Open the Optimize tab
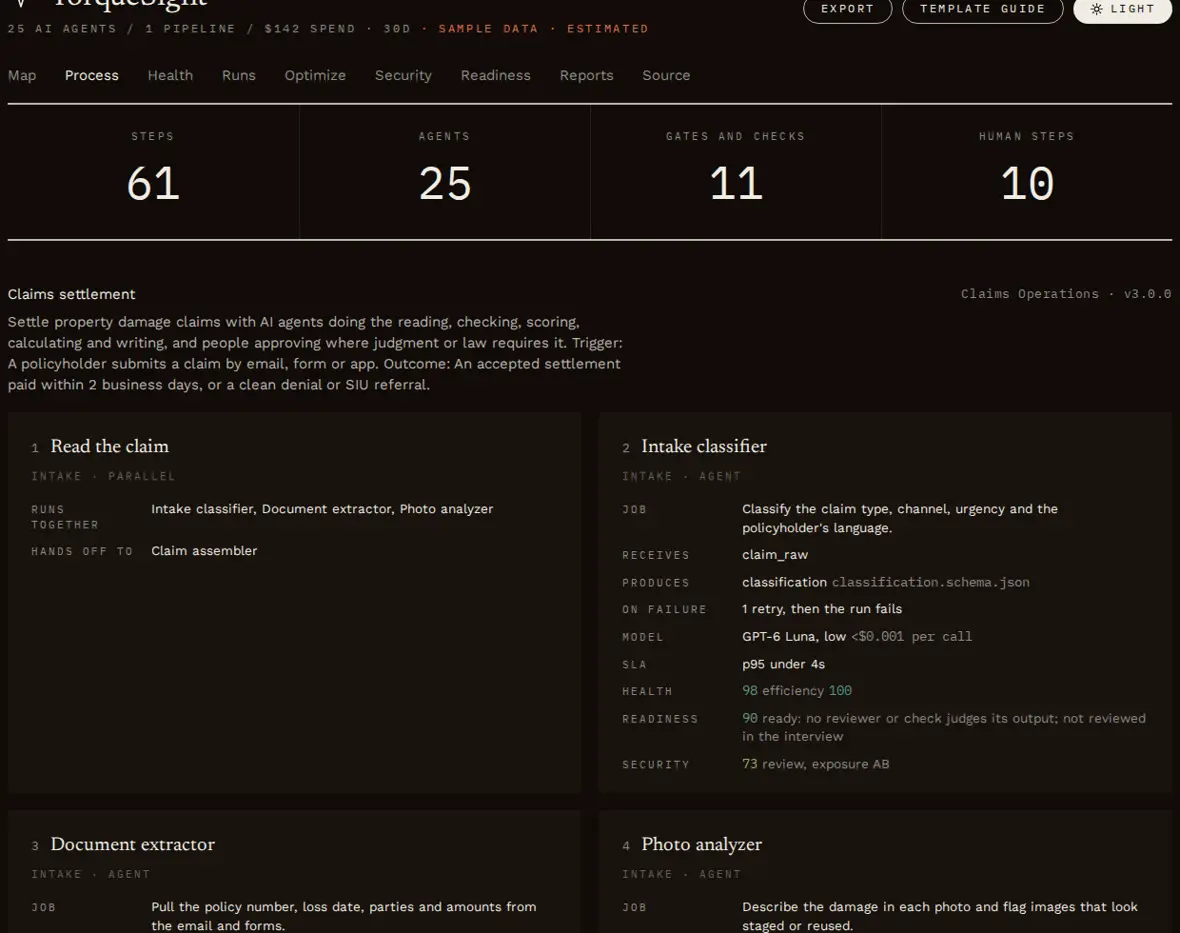The image size is (1180, 933). [315, 75]
